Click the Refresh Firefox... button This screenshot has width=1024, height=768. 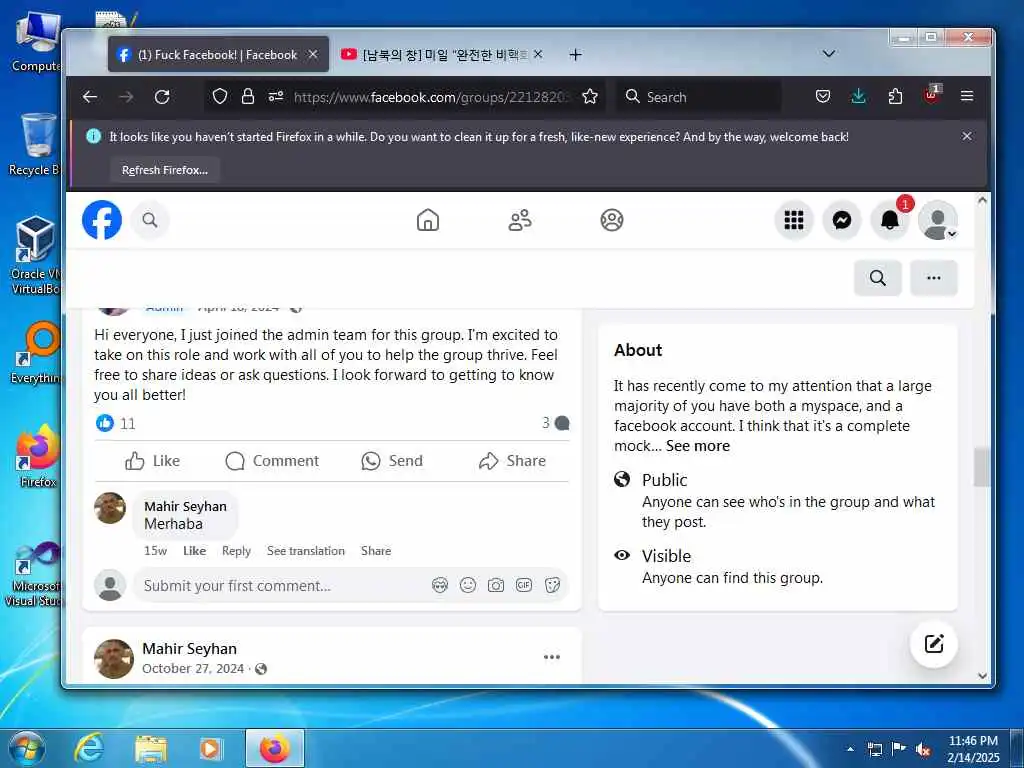click(165, 170)
